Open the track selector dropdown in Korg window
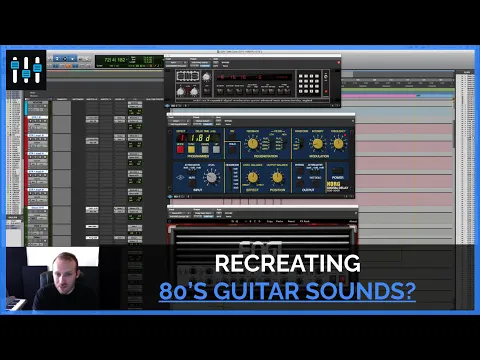Screen dimensions: 480x360 tap(179, 121)
